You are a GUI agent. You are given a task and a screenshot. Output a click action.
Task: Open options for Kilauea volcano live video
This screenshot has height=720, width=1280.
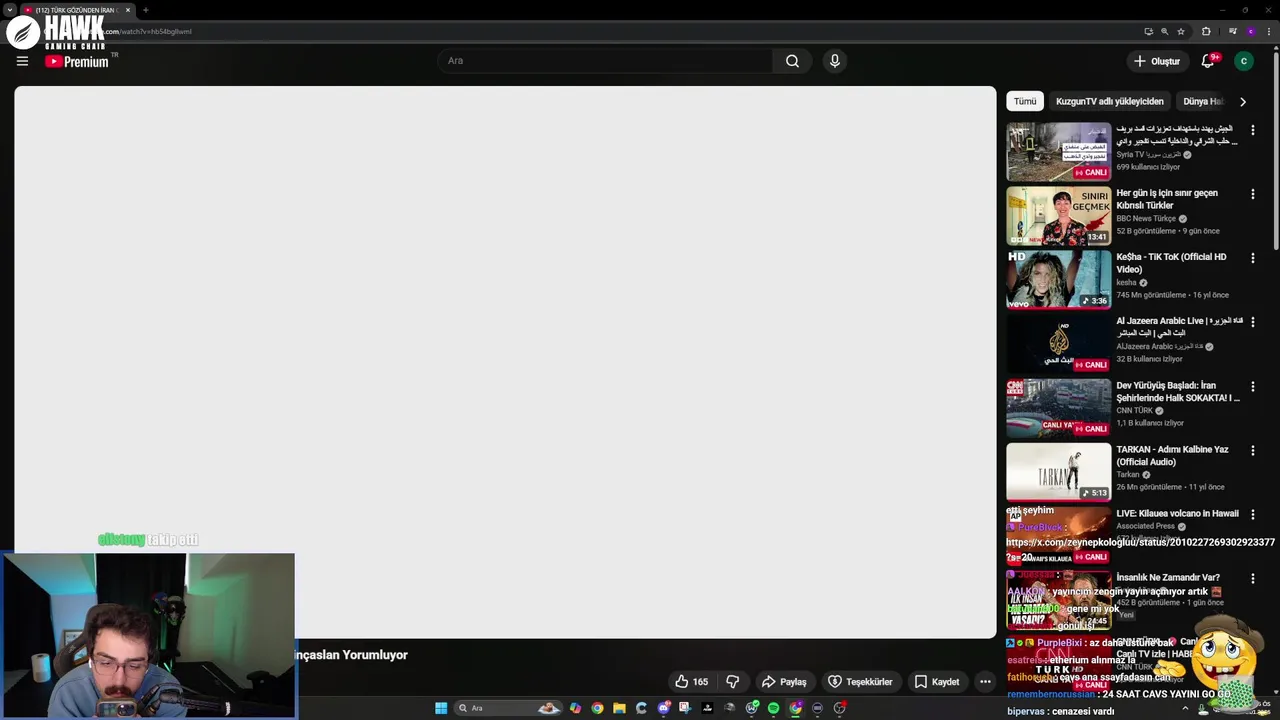(x=1253, y=514)
